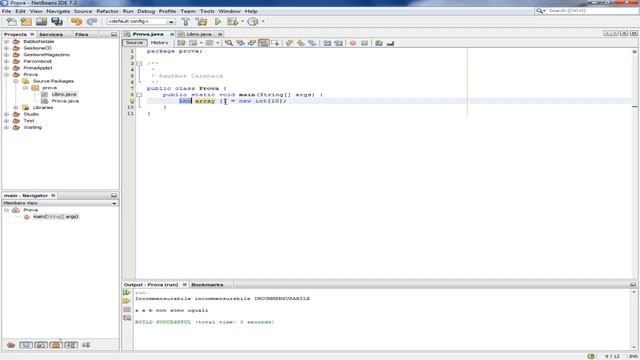Switch to the Services tab
The width and height of the screenshot is (640, 360).
tap(51, 35)
